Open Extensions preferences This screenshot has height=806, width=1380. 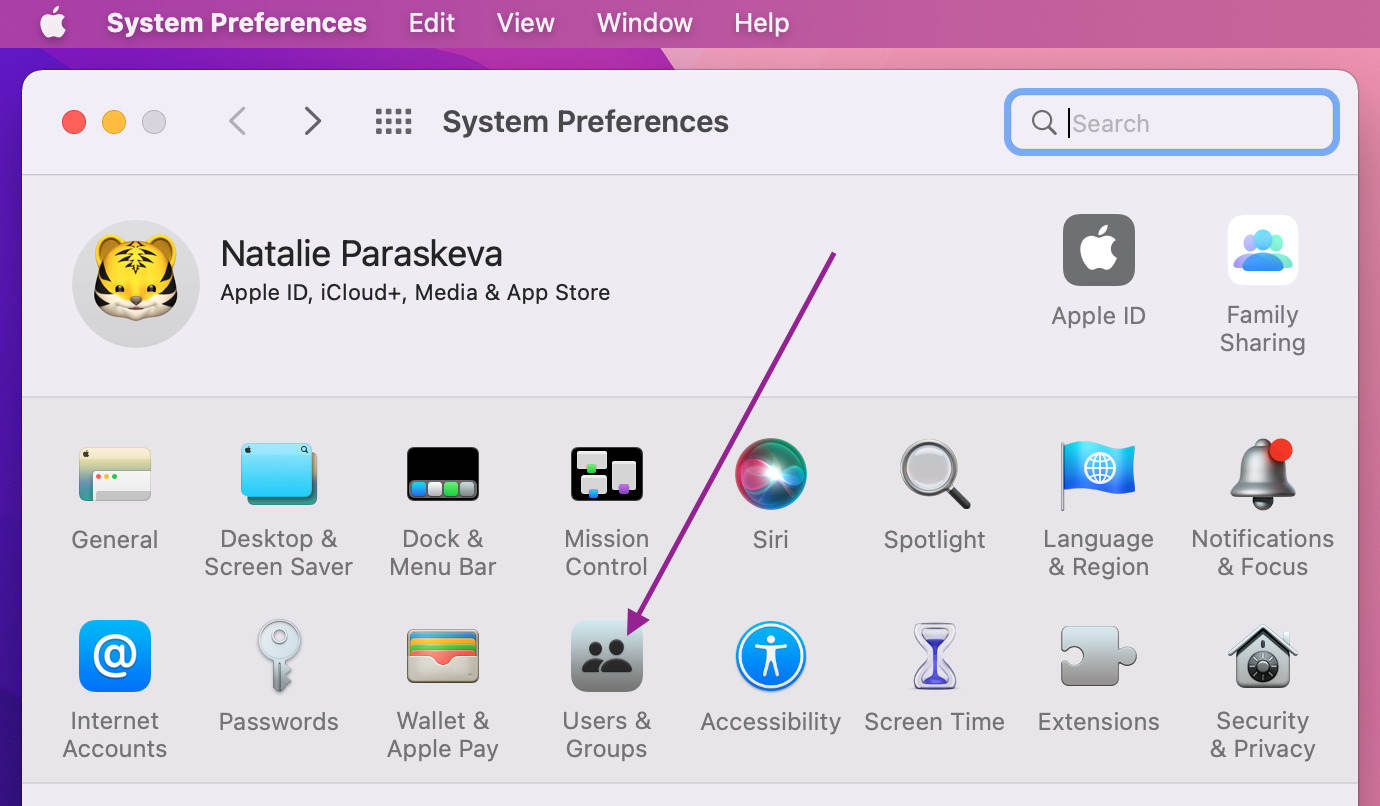(x=1098, y=656)
